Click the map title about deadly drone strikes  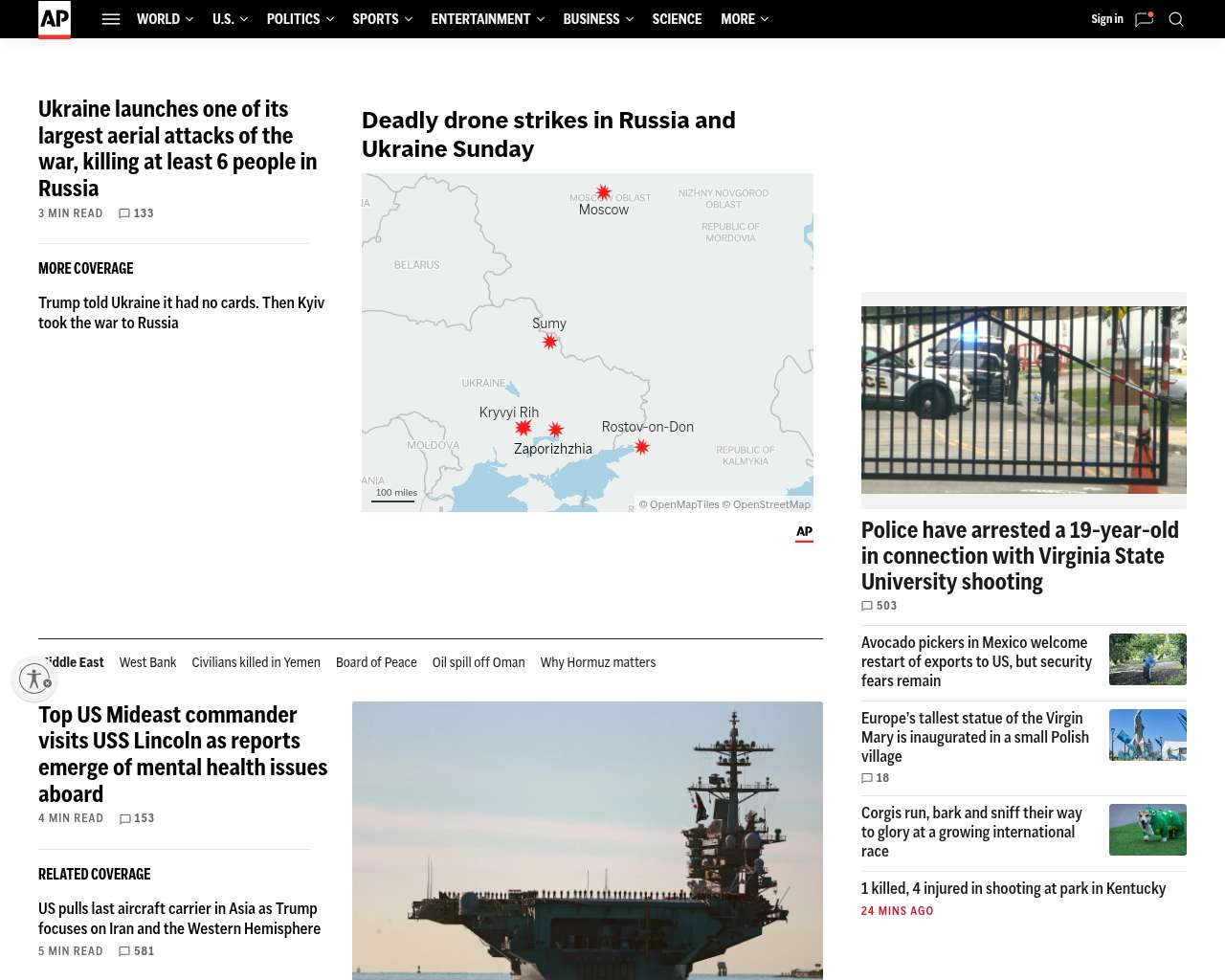[548, 135]
